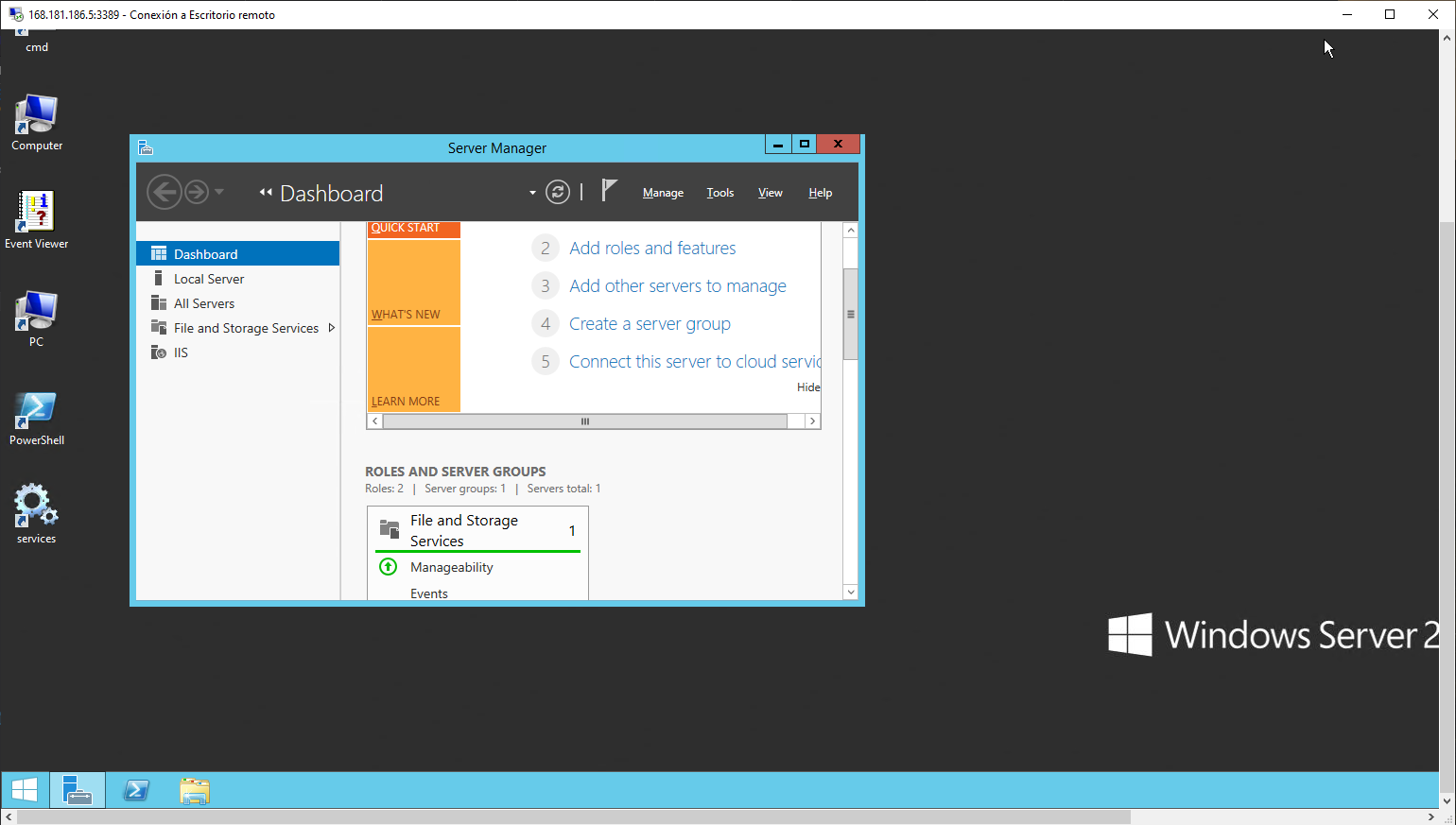The width and height of the screenshot is (1456, 825).
Task: Click Add roles and features link
Action: coord(652,248)
